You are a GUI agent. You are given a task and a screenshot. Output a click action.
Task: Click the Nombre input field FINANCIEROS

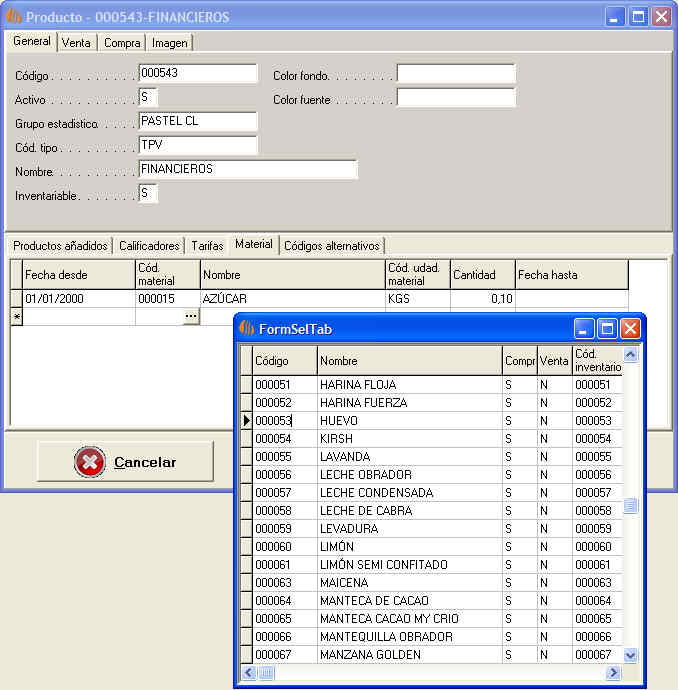[247, 170]
